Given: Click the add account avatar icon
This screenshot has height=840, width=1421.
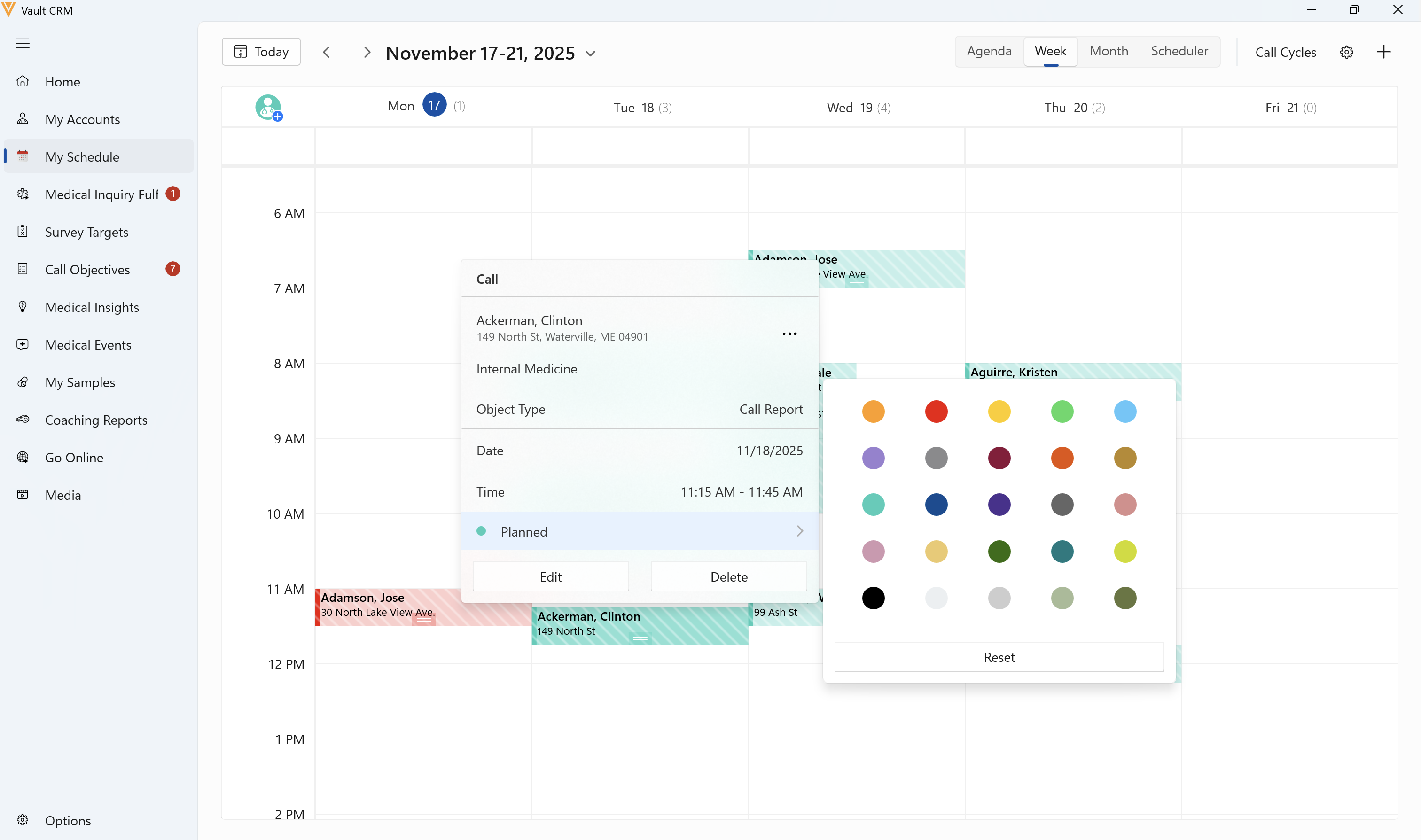Looking at the screenshot, I should (268, 107).
